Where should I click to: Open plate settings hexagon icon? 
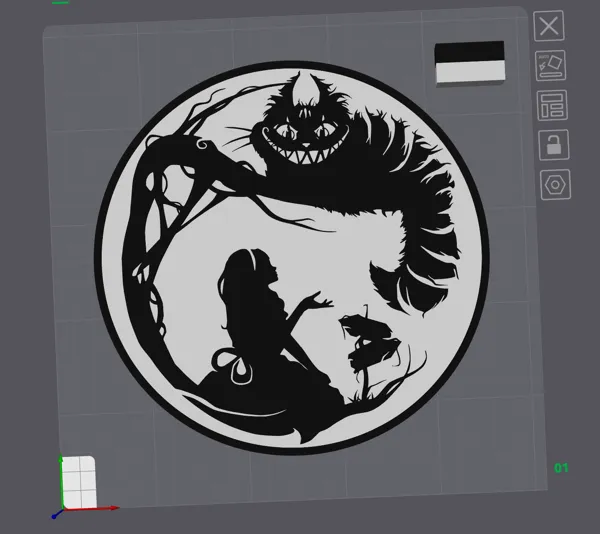click(x=555, y=185)
